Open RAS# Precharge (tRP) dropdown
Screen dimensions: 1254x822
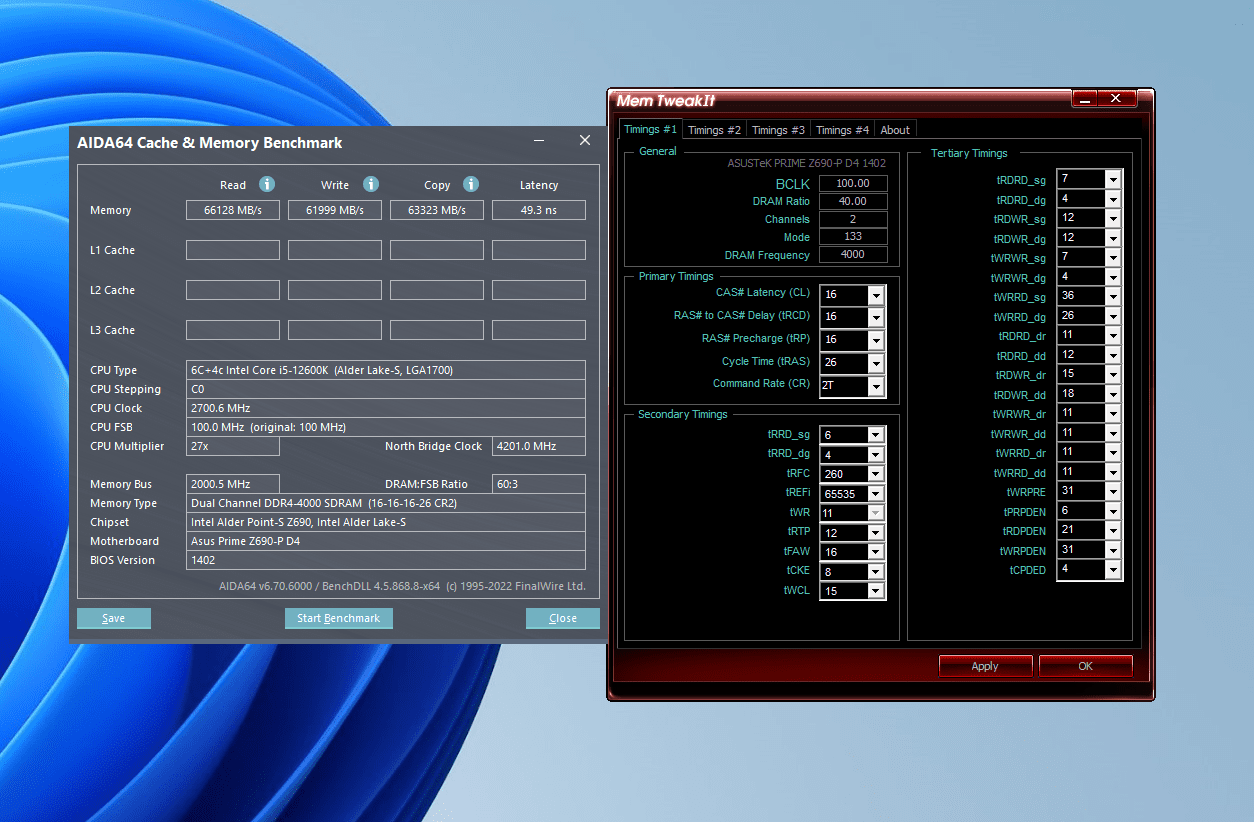[x=876, y=340]
